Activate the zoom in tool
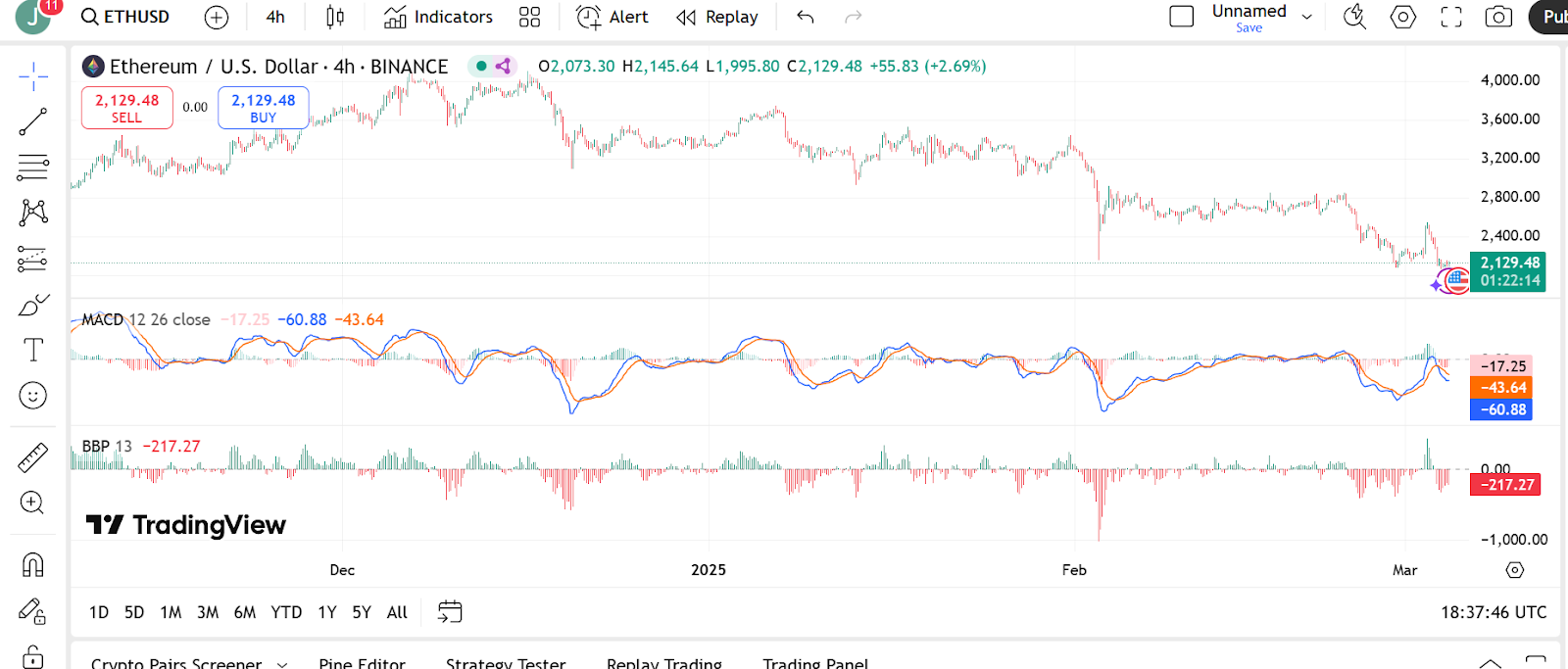 coord(33,503)
